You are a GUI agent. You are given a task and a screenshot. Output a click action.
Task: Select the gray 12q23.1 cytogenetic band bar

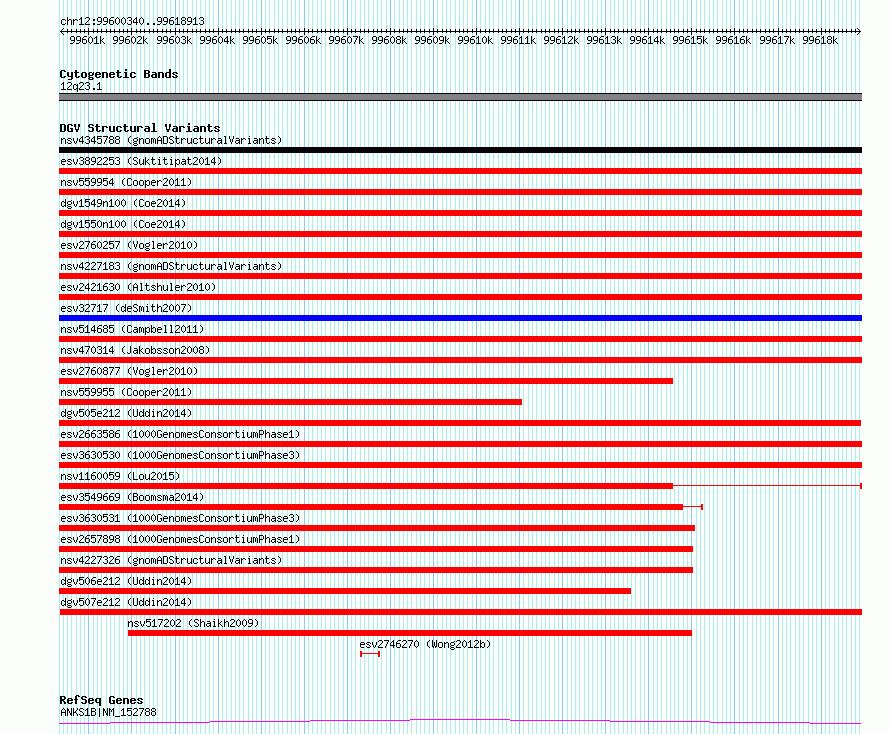point(460,97)
